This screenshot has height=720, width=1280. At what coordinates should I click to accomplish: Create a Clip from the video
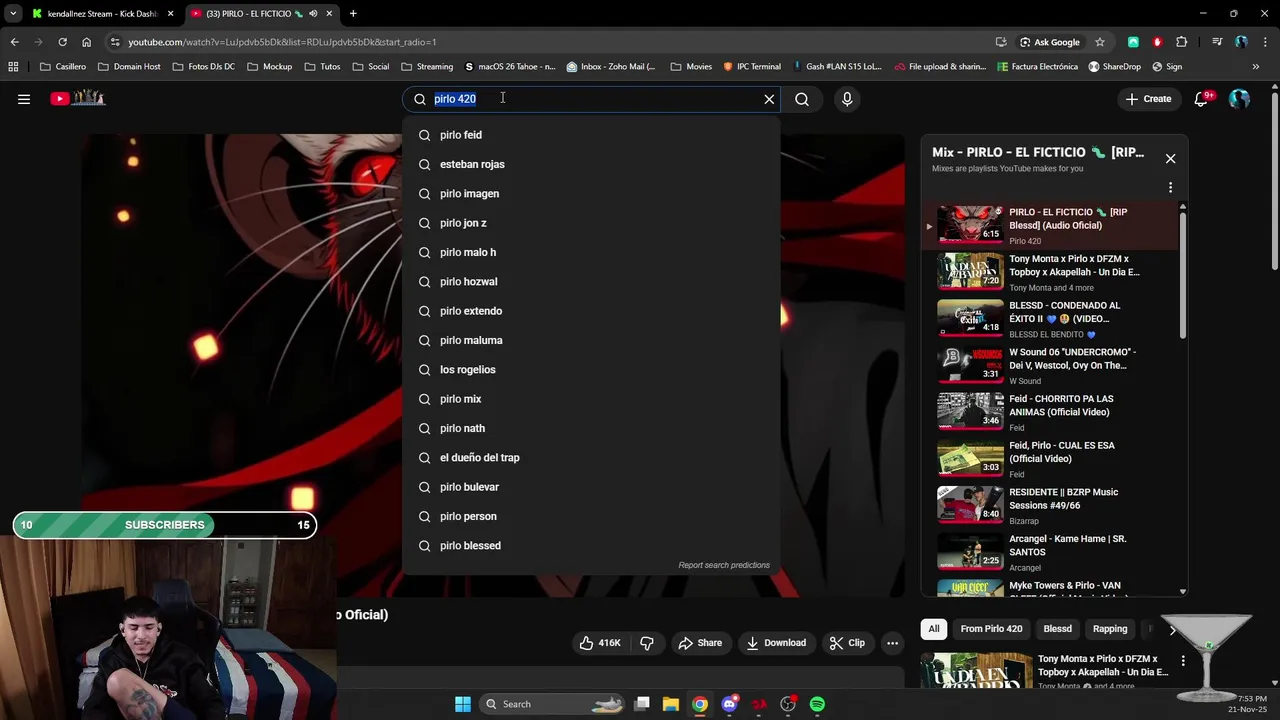click(847, 643)
